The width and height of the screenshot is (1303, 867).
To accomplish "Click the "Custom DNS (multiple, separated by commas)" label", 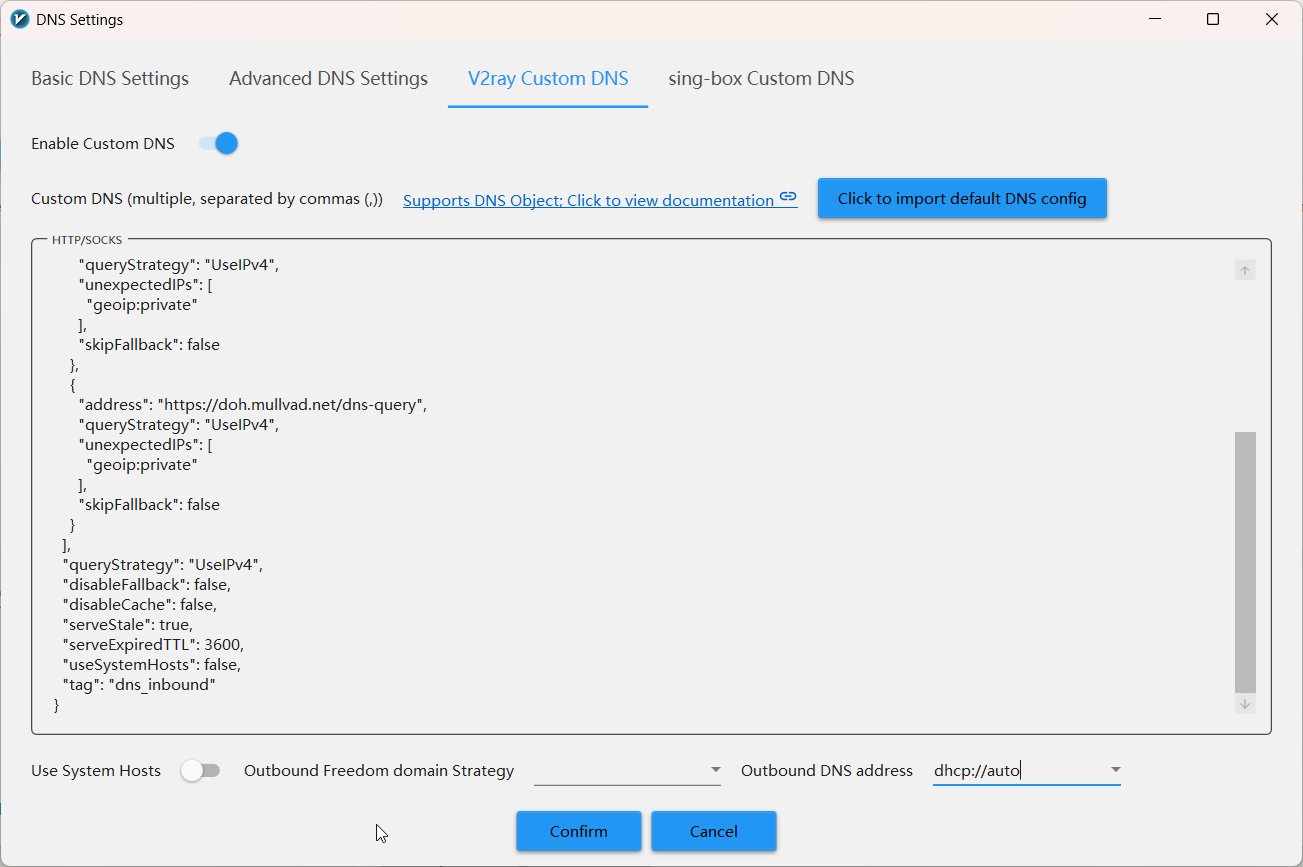I will tap(207, 199).
